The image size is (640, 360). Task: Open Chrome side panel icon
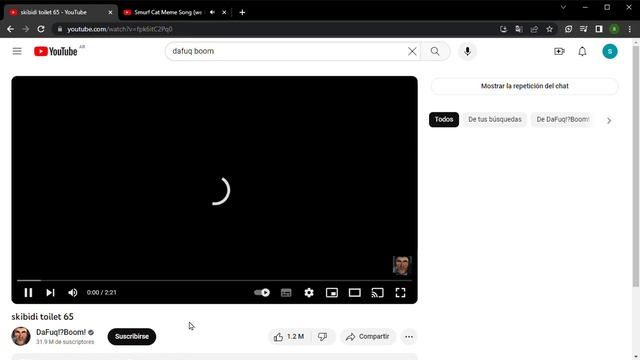(599, 29)
